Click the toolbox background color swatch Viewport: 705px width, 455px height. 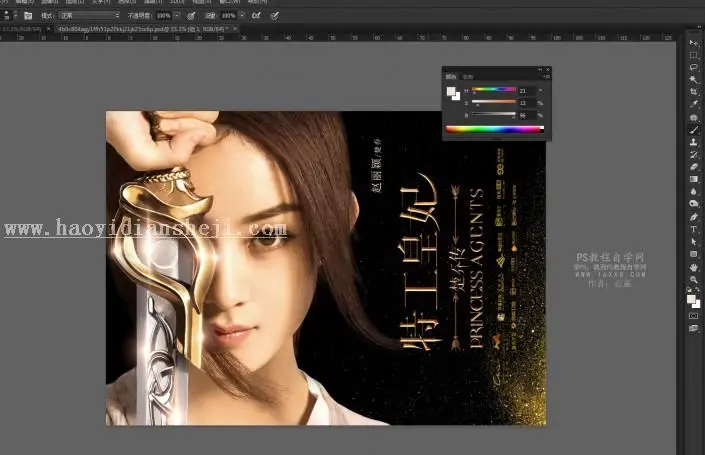point(697,305)
